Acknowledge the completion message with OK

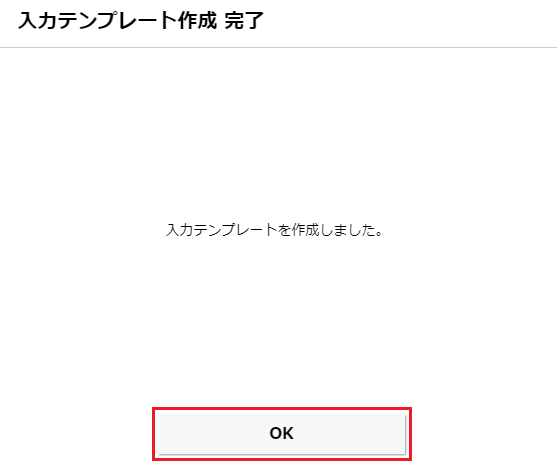(x=281, y=433)
